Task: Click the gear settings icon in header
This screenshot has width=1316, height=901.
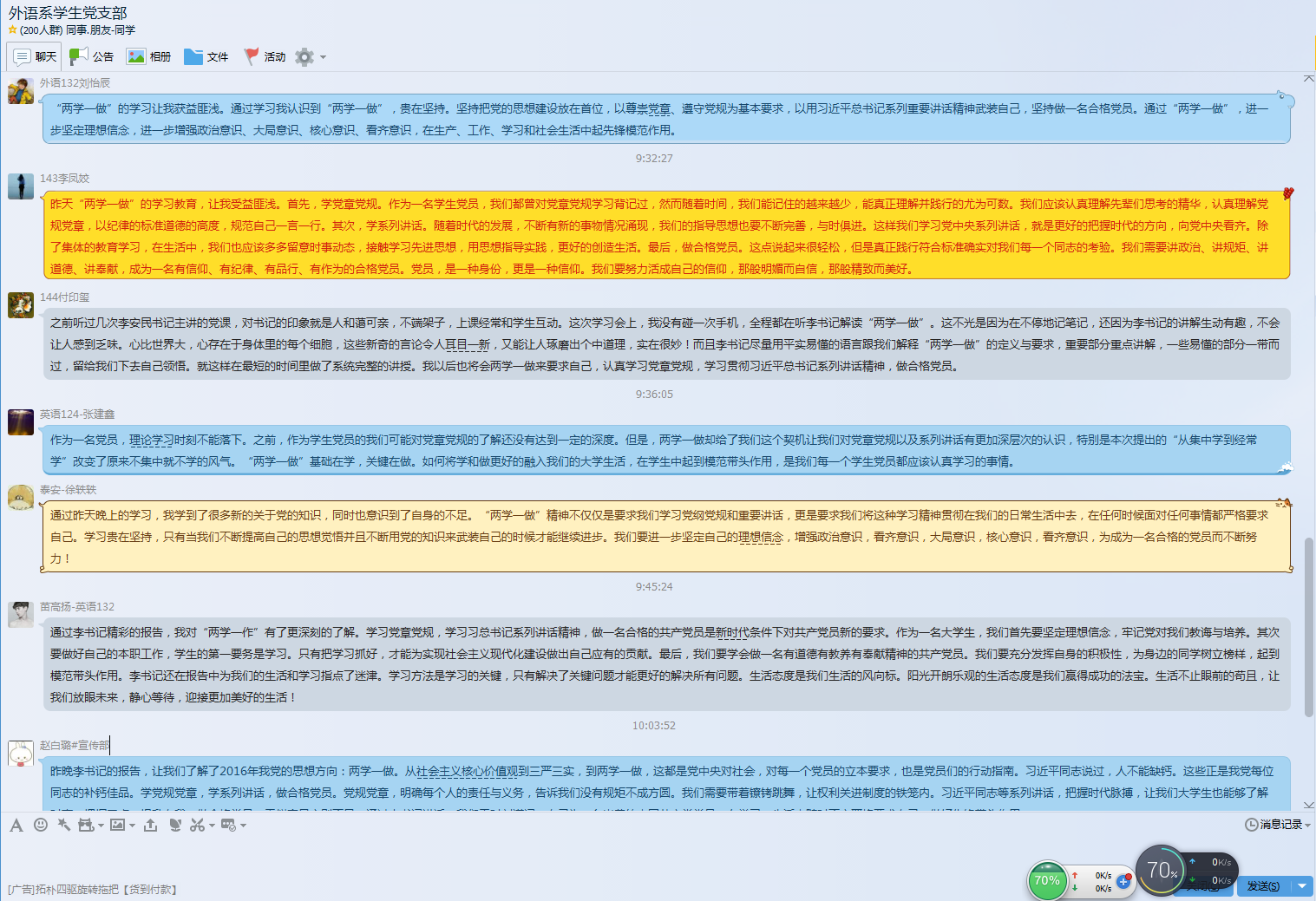Action: (304, 57)
